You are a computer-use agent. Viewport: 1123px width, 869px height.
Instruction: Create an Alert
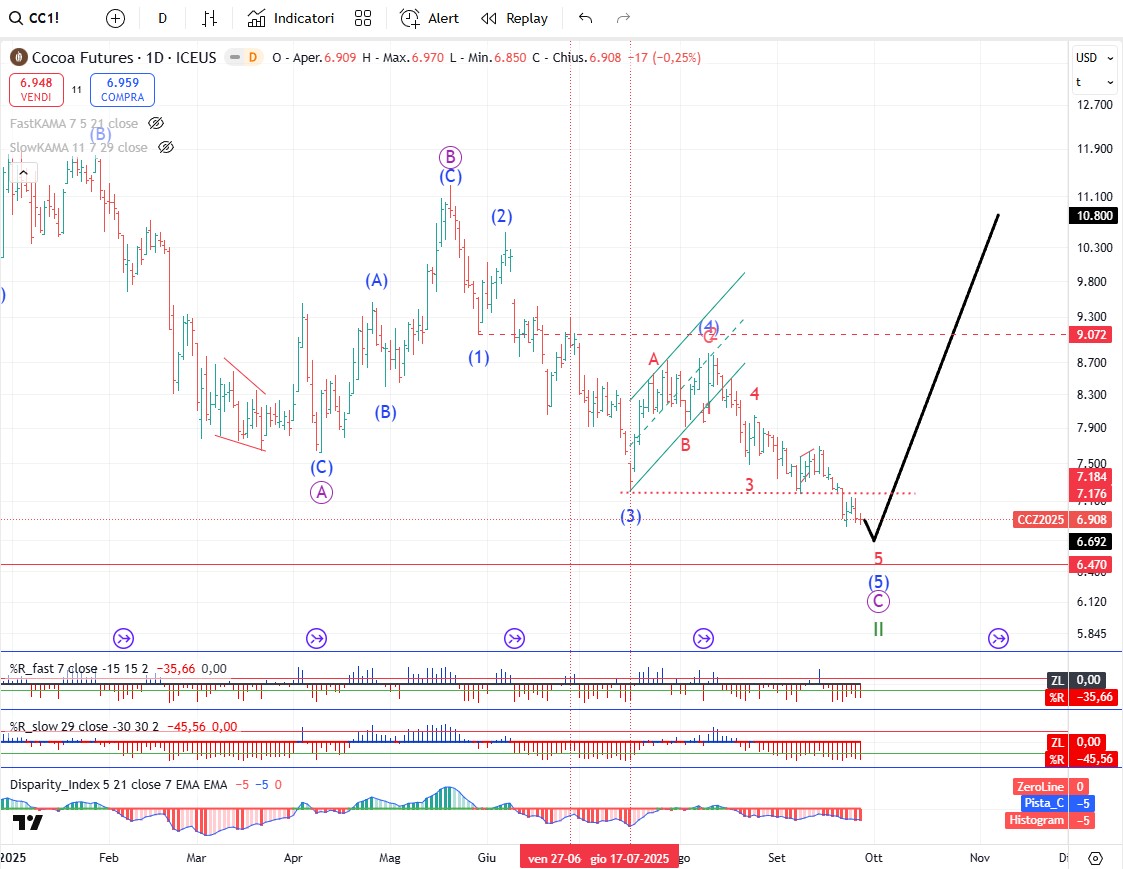[x=429, y=19]
